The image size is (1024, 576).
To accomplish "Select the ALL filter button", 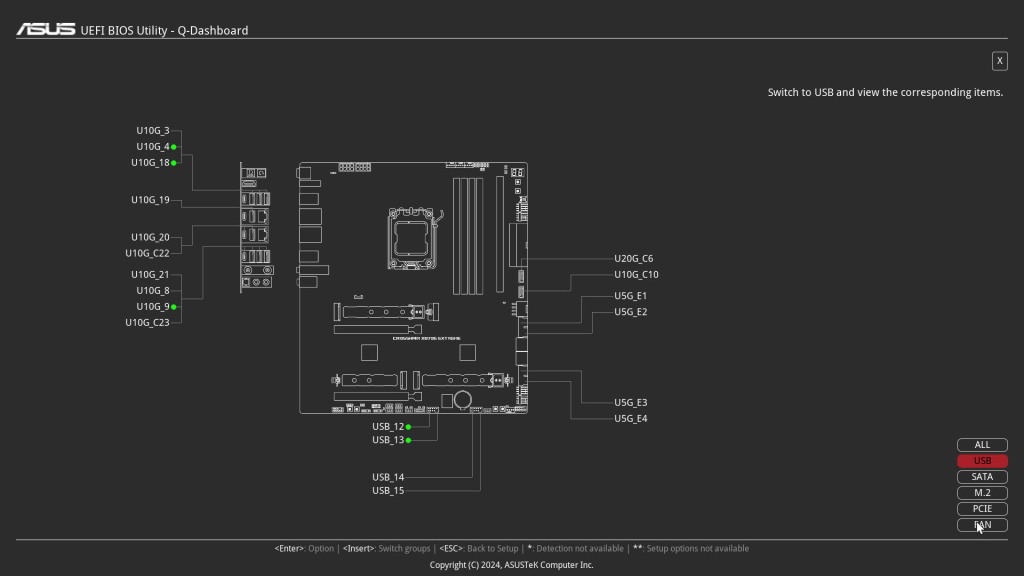I will click(x=982, y=445).
